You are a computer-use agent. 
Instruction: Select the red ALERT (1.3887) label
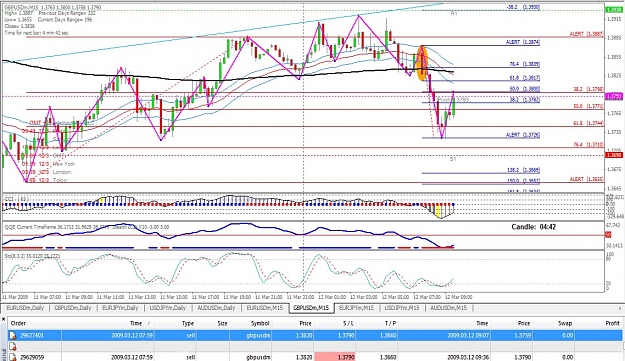586,34
